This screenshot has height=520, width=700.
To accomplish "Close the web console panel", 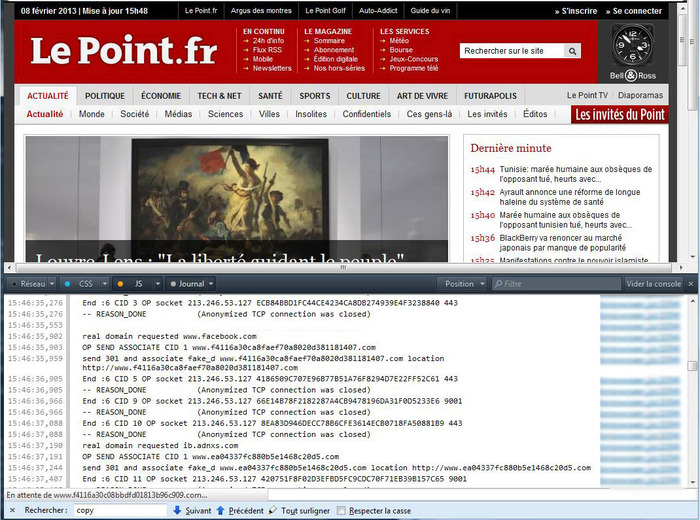I will (691, 284).
